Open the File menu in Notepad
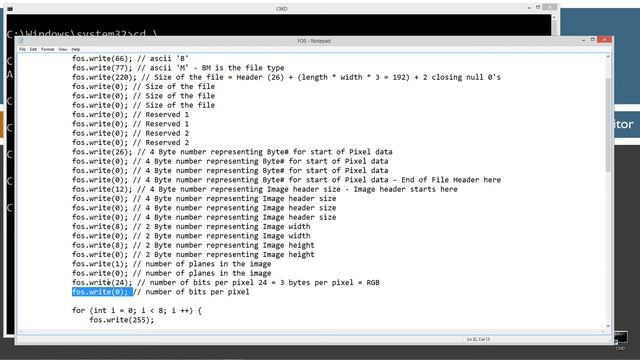This screenshot has width=640, height=360. pos(22,49)
